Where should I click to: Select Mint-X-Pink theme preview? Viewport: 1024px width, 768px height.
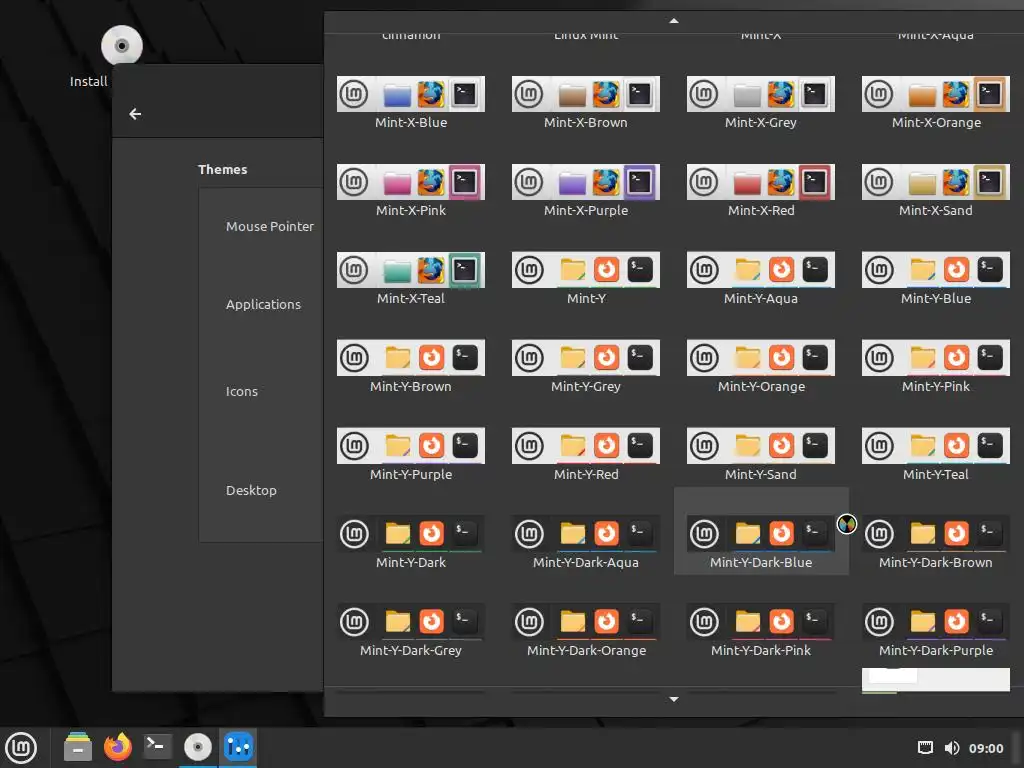click(411, 182)
